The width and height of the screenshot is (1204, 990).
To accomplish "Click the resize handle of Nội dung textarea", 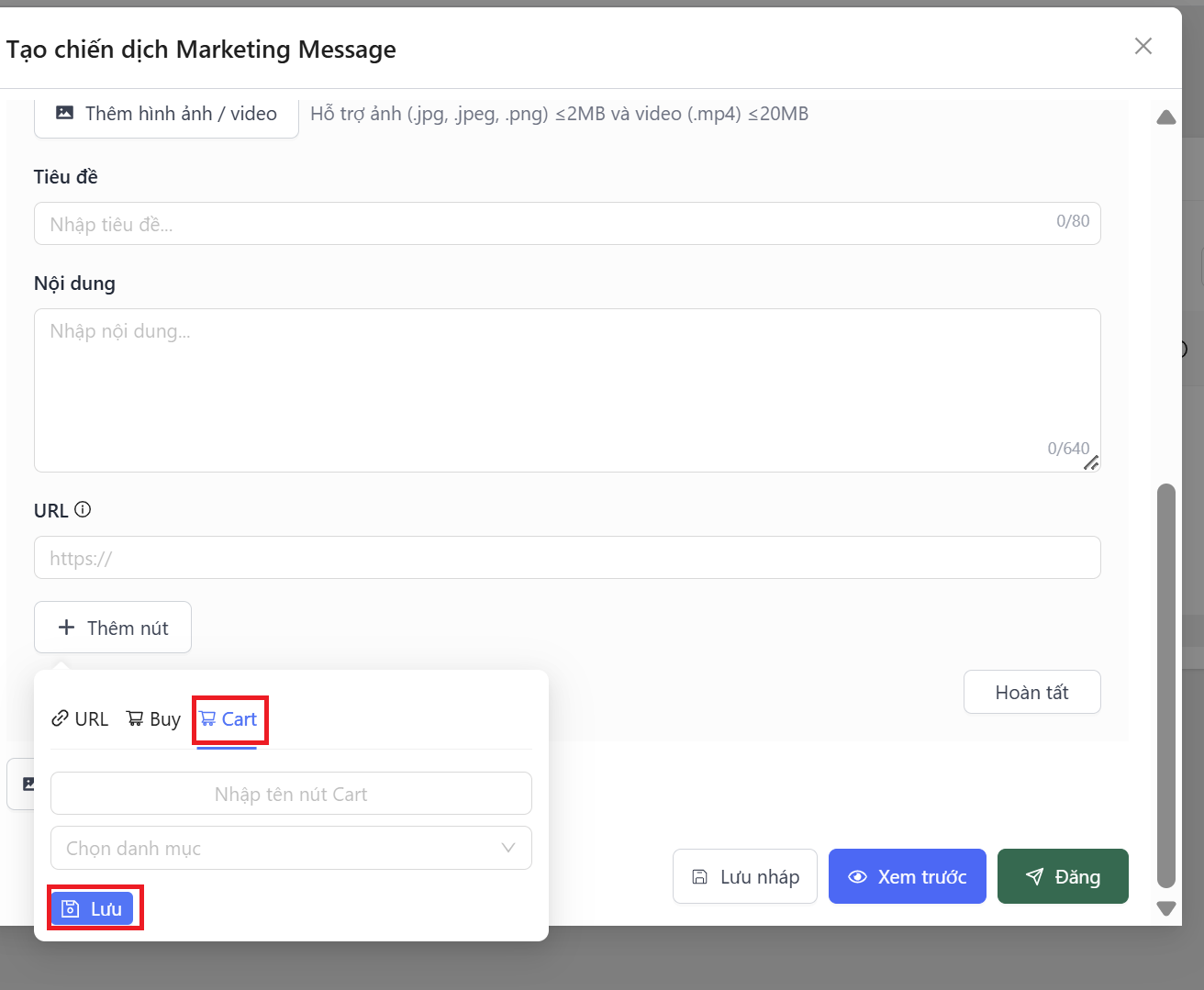I will coord(1090,463).
